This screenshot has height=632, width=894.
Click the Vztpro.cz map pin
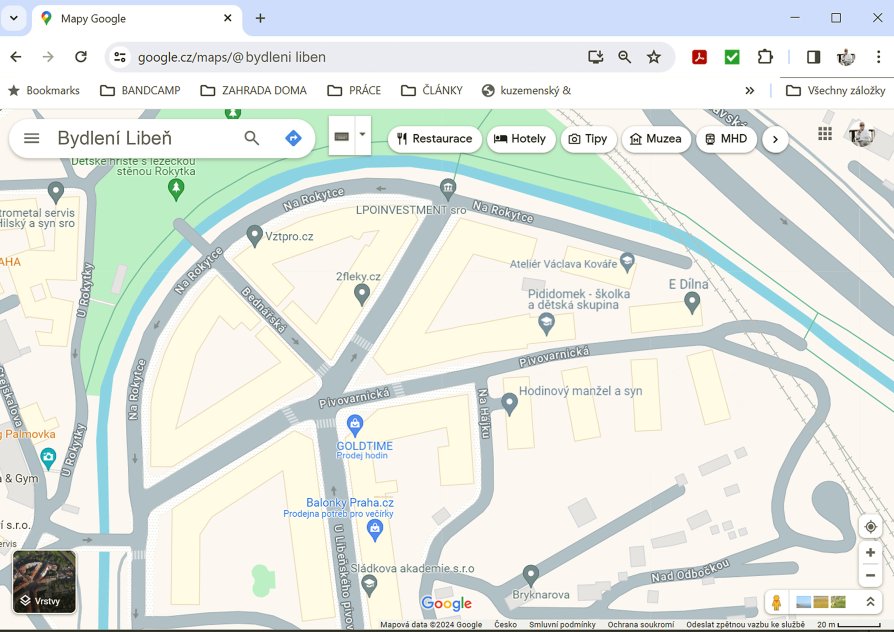(x=254, y=235)
